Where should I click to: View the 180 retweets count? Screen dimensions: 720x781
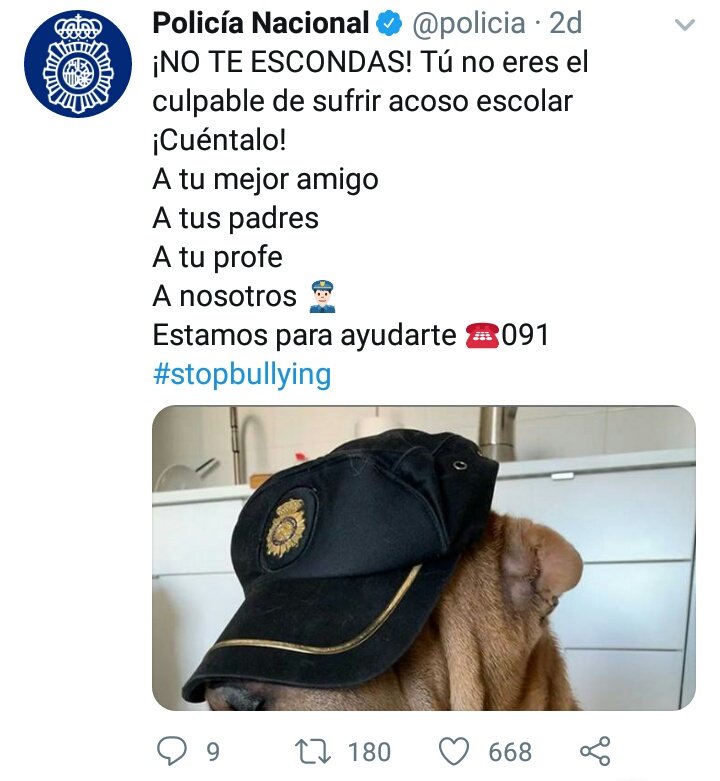coord(369,752)
